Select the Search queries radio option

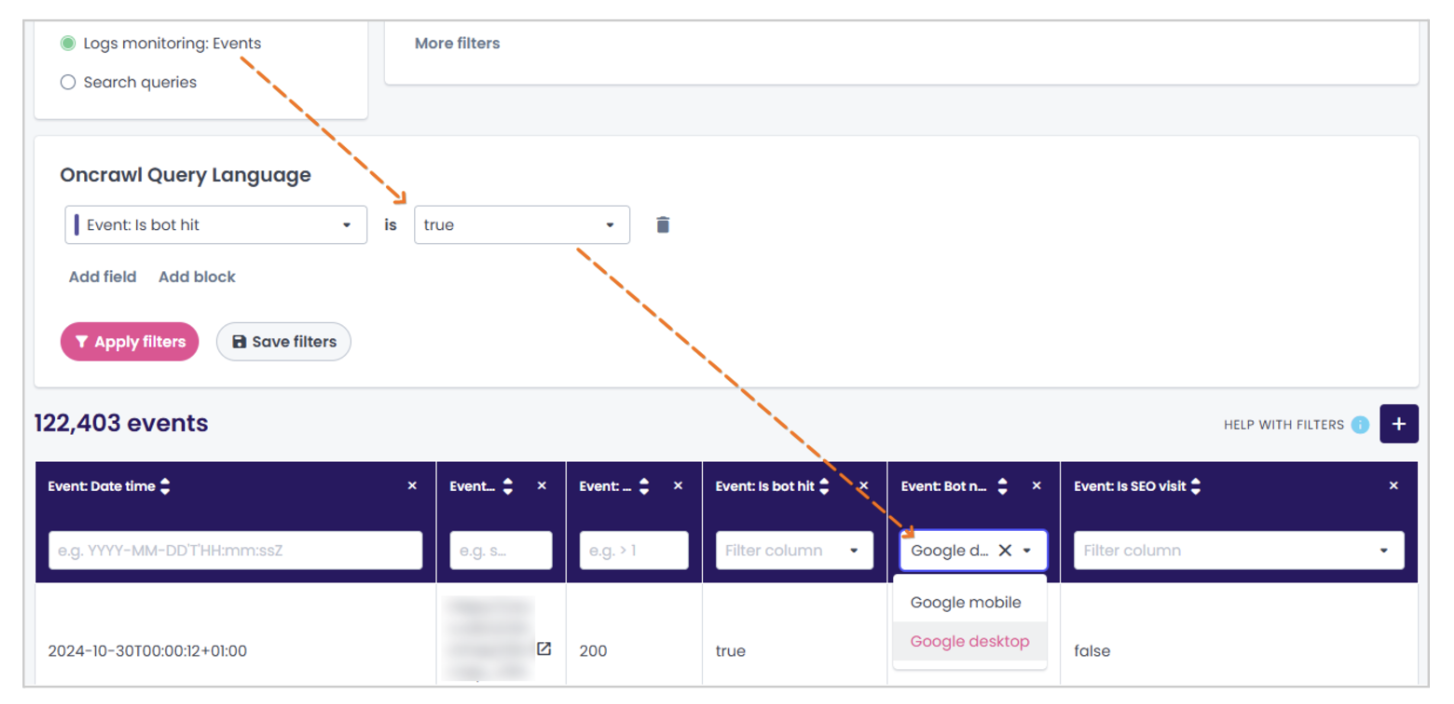[x=68, y=82]
